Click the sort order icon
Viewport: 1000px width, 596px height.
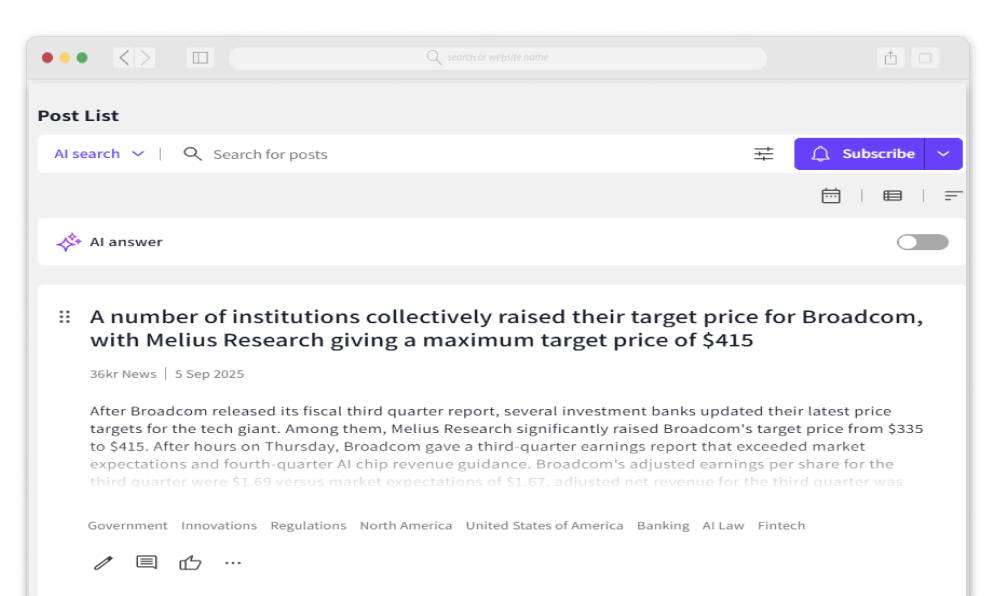tap(953, 196)
